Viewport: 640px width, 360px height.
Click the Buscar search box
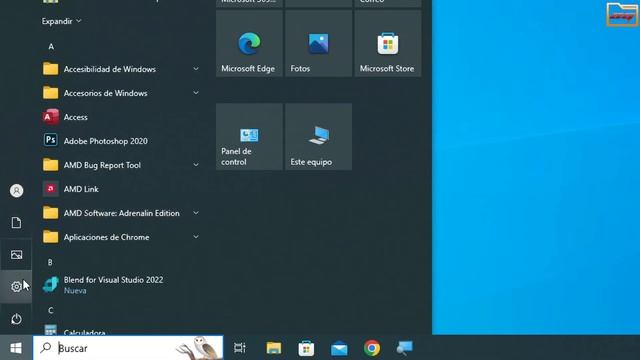tap(128, 348)
